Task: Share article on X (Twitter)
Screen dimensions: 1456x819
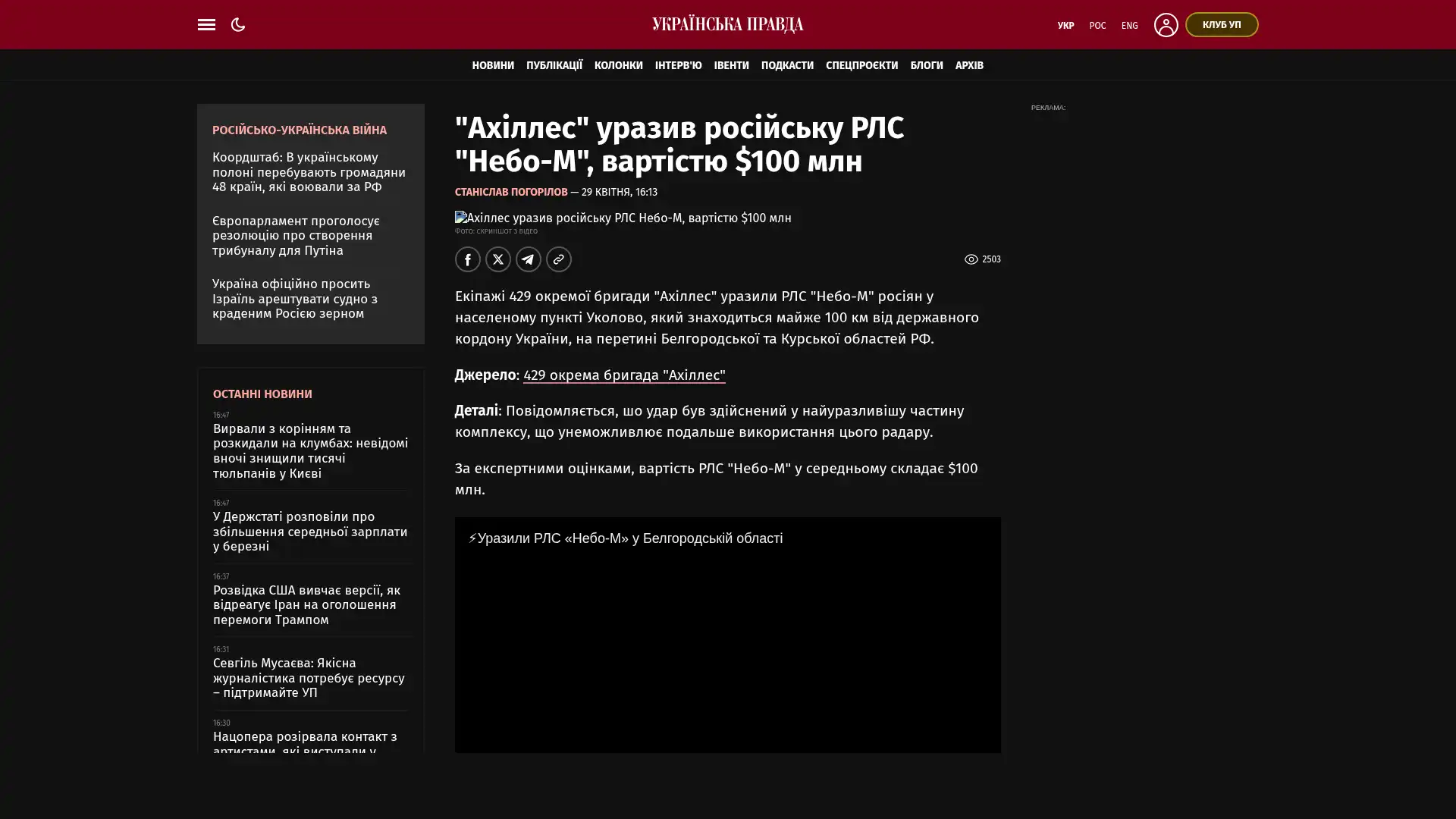Action: pyautogui.click(x=498, y=259)
